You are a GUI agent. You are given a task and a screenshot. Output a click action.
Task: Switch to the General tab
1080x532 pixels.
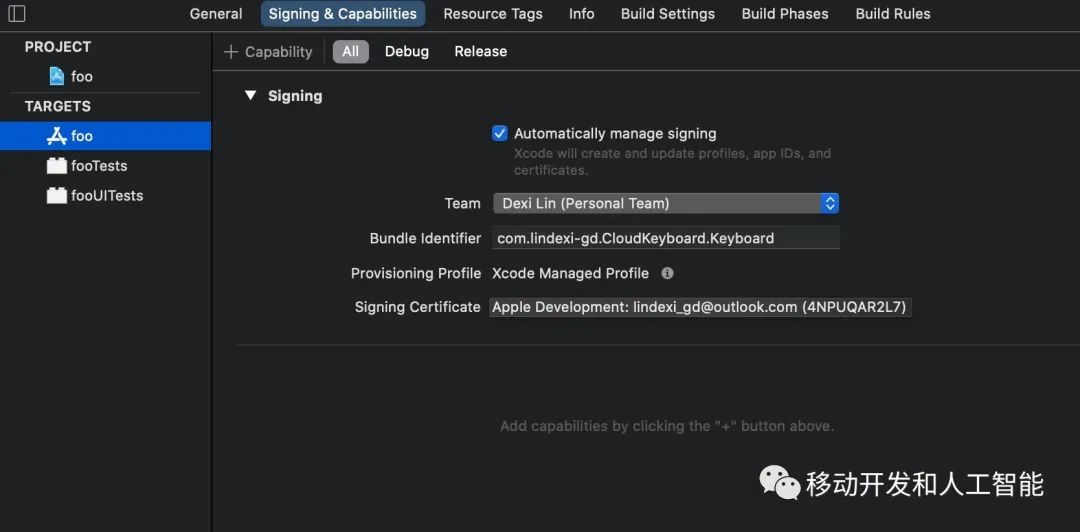pyautogui.click(x=216, y=14)
